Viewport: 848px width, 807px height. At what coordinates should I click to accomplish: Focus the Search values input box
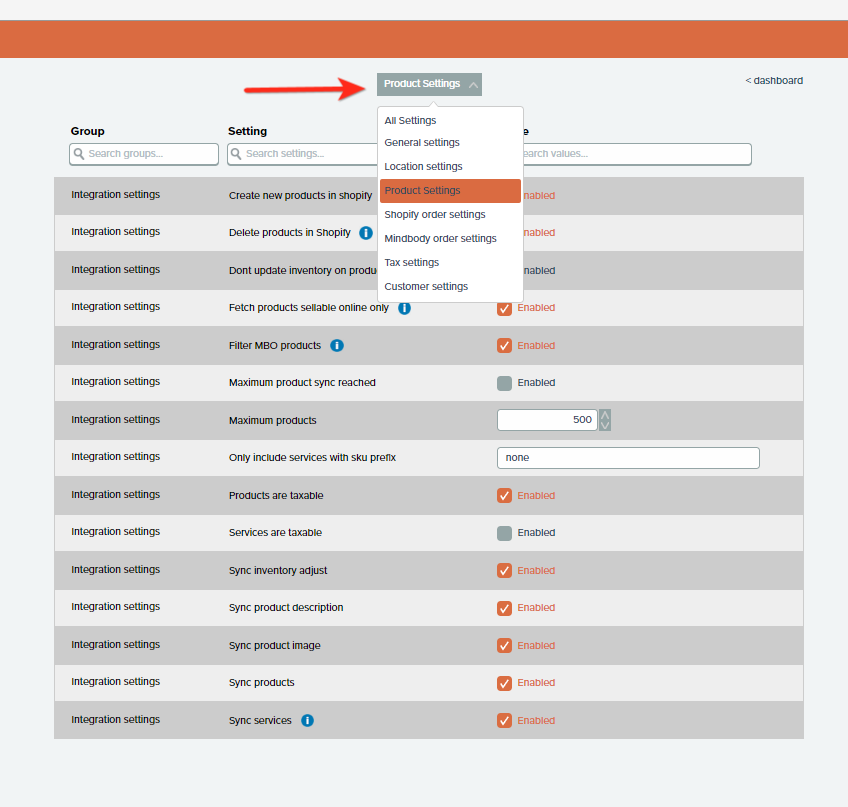[x=640, y=154]
